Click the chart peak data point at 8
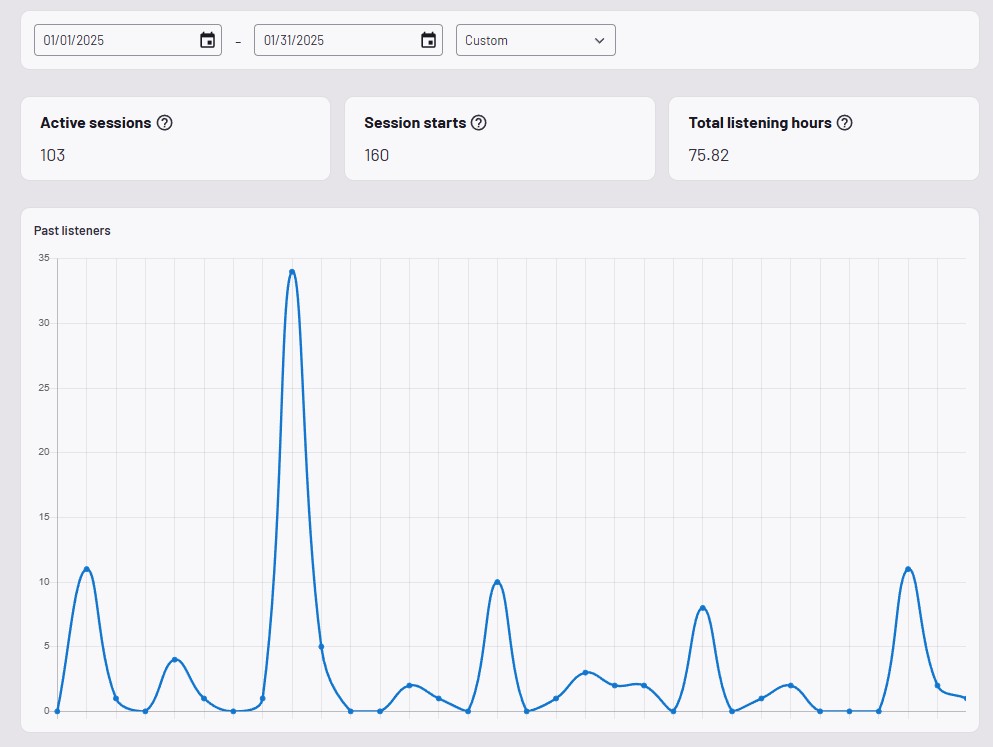993x747 pixels. click(x=703, y=608)
